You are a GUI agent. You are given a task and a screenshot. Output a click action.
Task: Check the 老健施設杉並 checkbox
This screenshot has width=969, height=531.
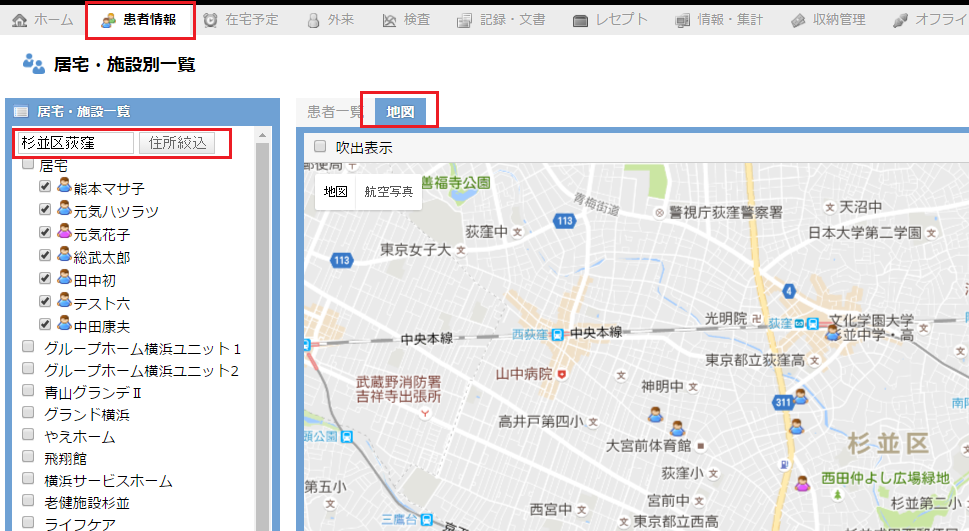coord(28,500)
